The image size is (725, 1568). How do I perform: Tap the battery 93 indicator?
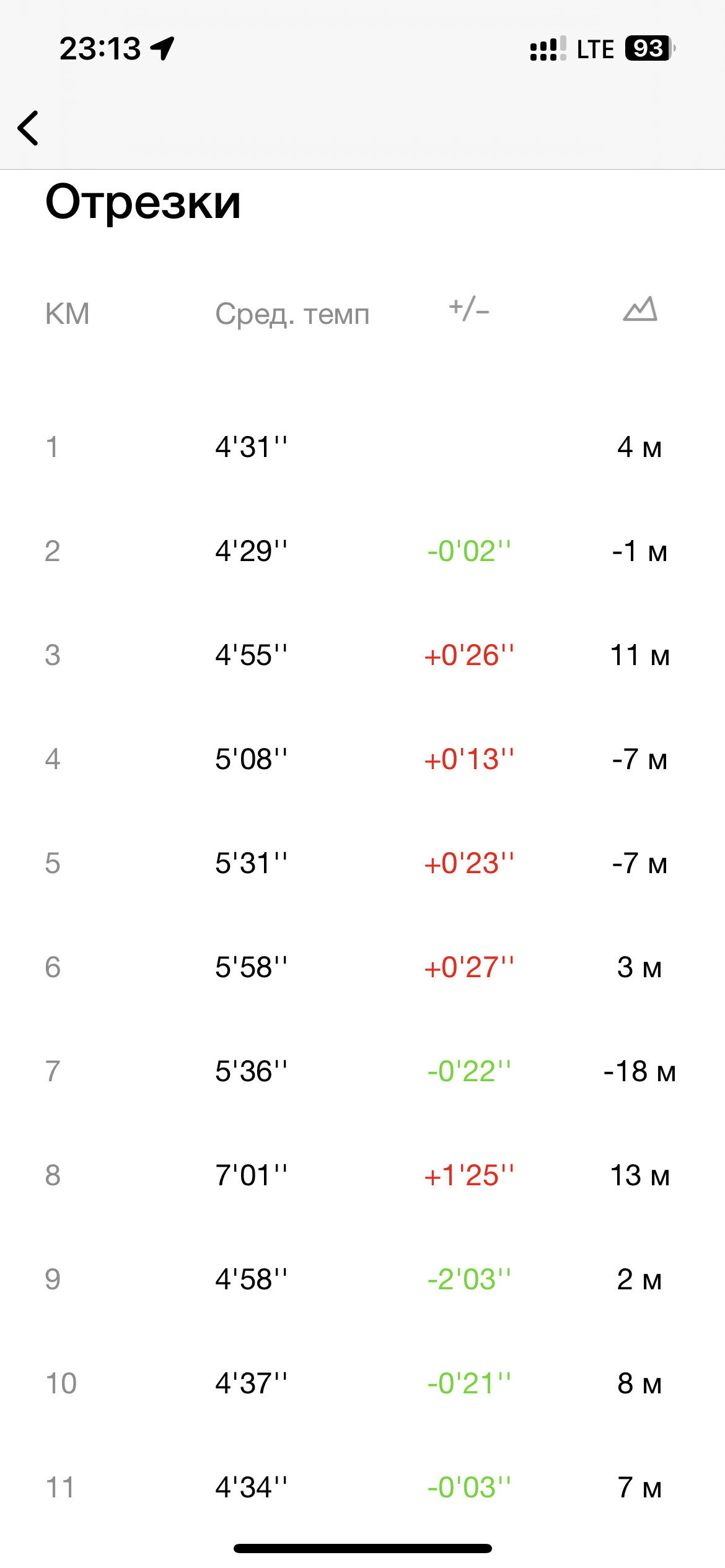click(x=650, y=48)
